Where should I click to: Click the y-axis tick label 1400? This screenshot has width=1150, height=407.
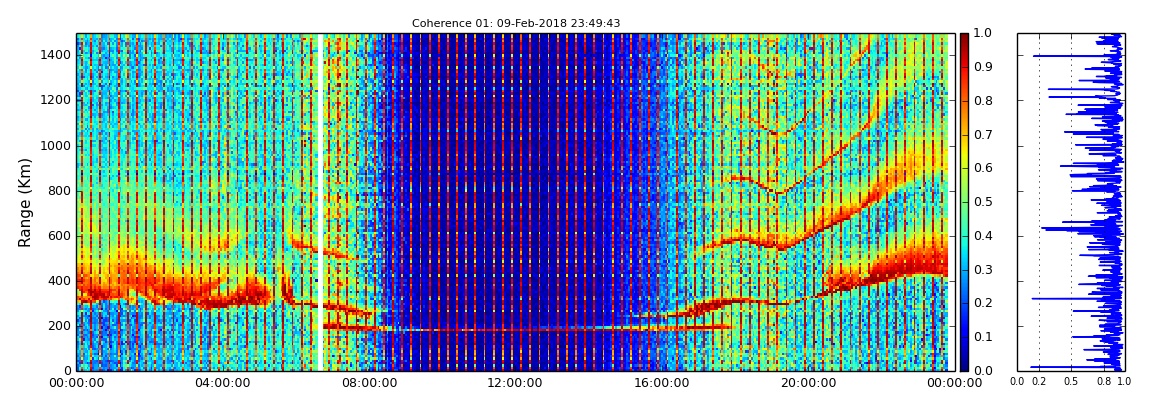[x=56, y=55]
